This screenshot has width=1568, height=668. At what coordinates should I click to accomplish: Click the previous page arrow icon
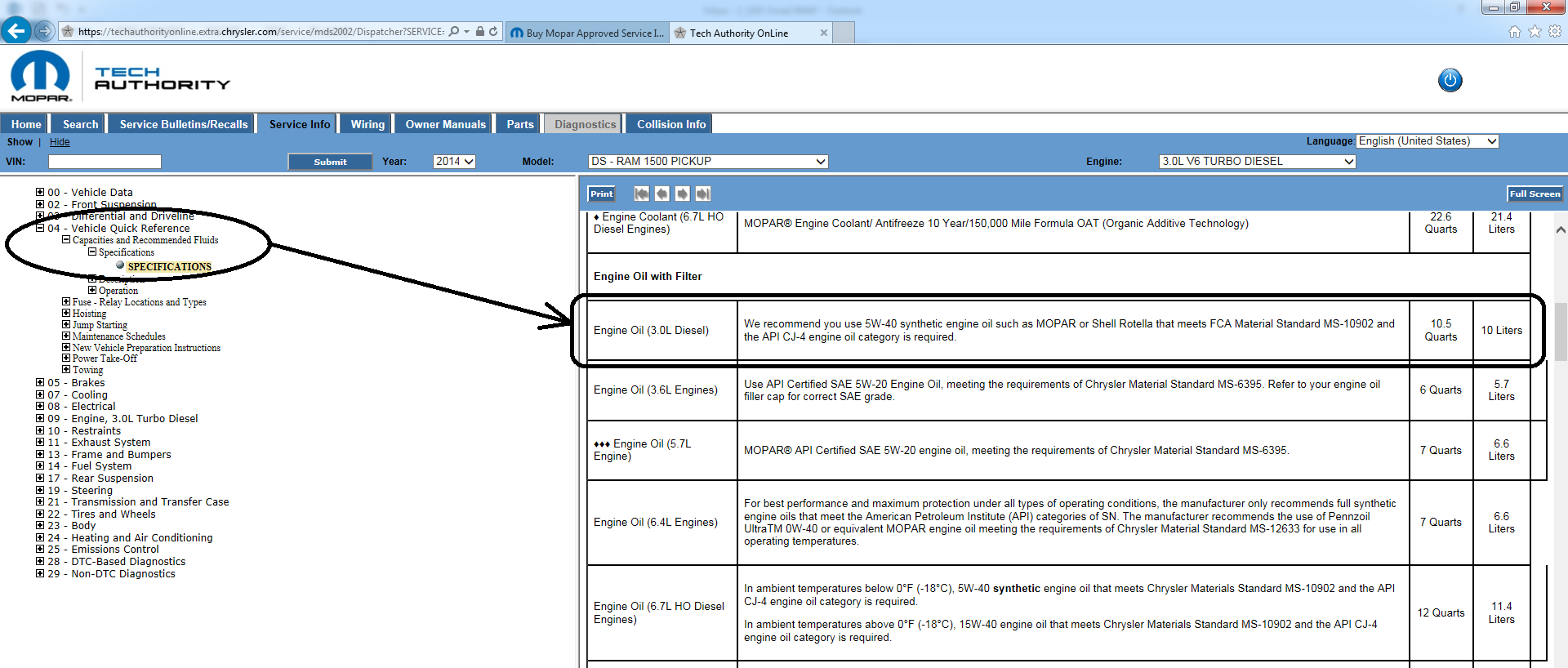661,194
